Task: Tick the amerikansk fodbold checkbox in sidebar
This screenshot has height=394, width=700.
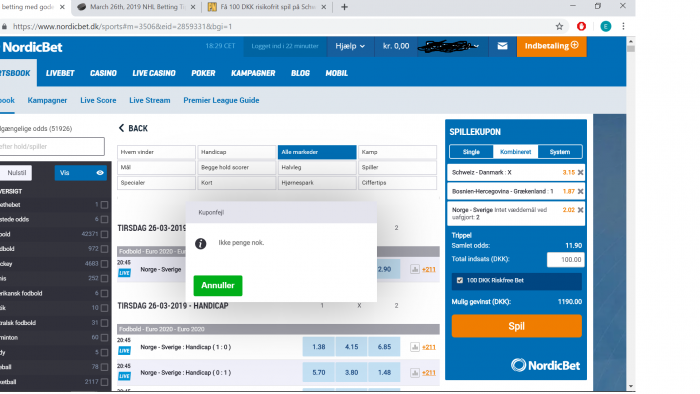Action: click(x=104, y=293)
